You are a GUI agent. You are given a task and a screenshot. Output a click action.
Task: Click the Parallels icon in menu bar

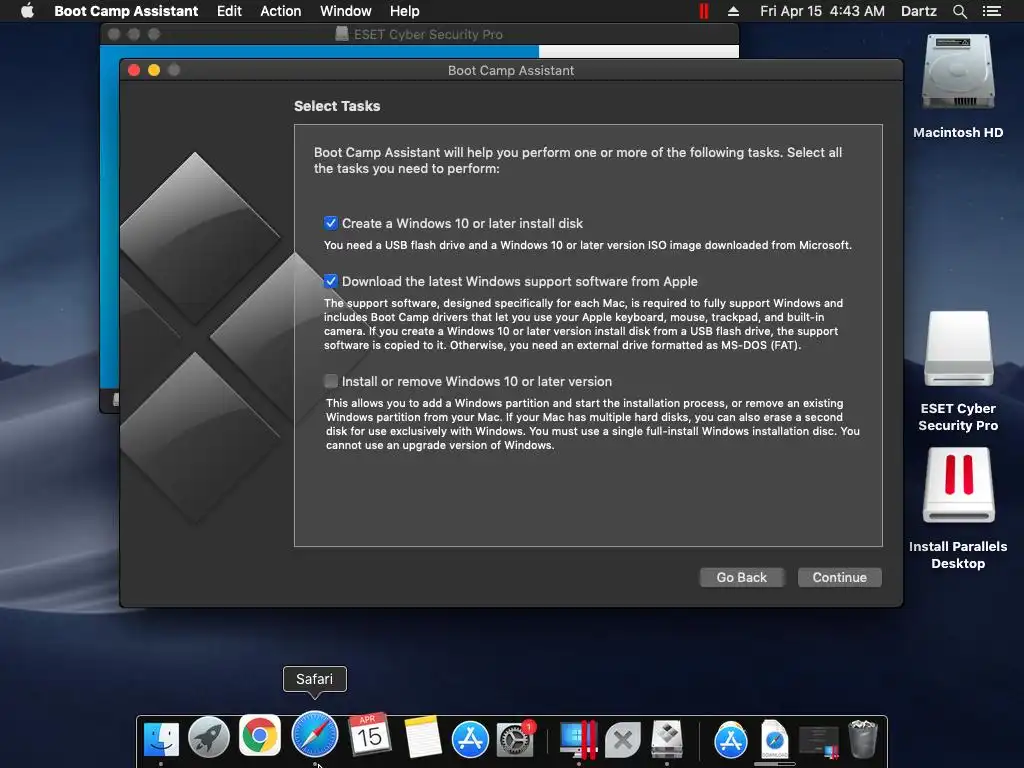pos(704,11)
